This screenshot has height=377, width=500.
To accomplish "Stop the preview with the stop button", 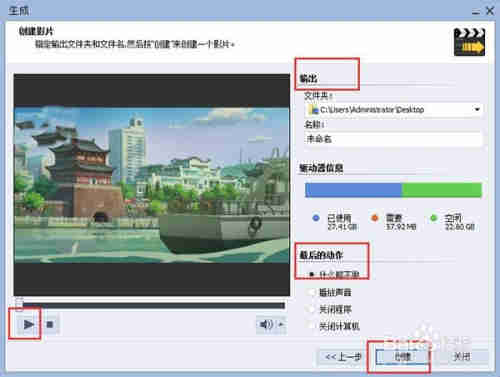I will point(50,324).
